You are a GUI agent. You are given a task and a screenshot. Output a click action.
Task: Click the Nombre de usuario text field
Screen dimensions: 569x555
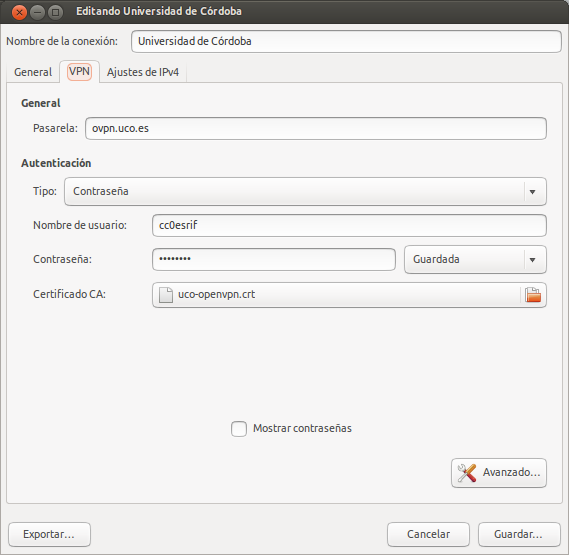point(349,225)
